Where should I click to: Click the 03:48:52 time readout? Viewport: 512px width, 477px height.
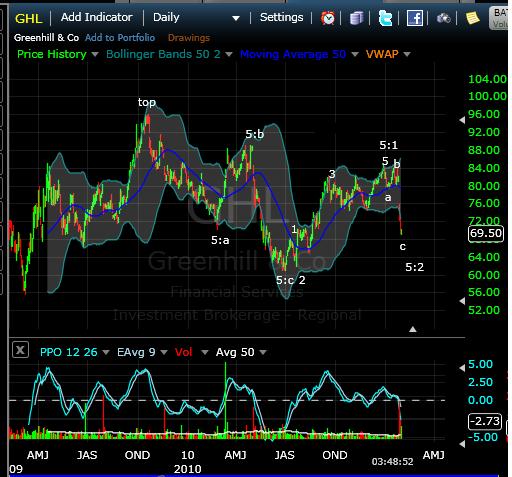392,462
